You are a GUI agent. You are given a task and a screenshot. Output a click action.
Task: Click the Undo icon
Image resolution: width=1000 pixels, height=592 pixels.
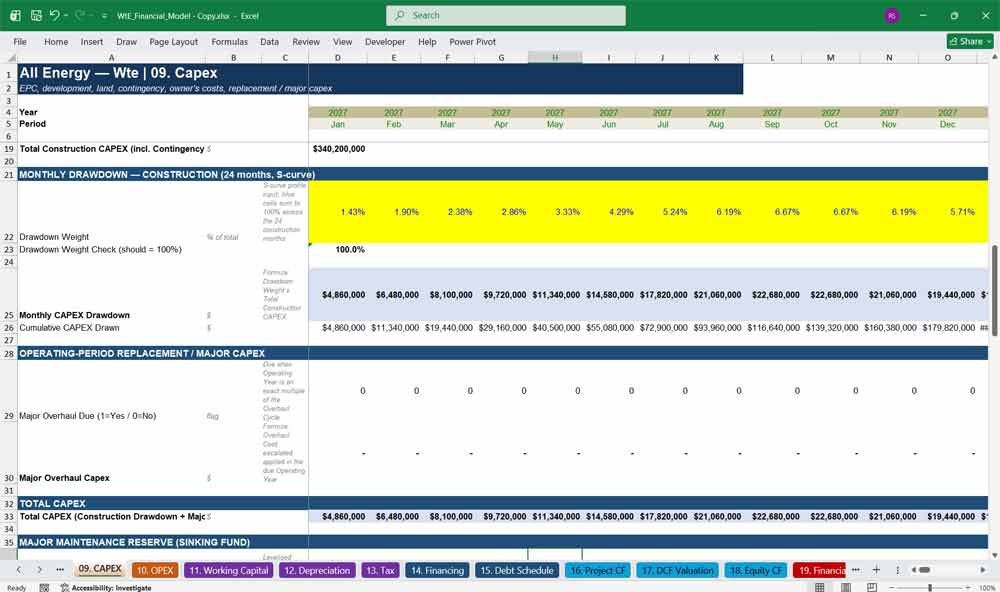55,15
